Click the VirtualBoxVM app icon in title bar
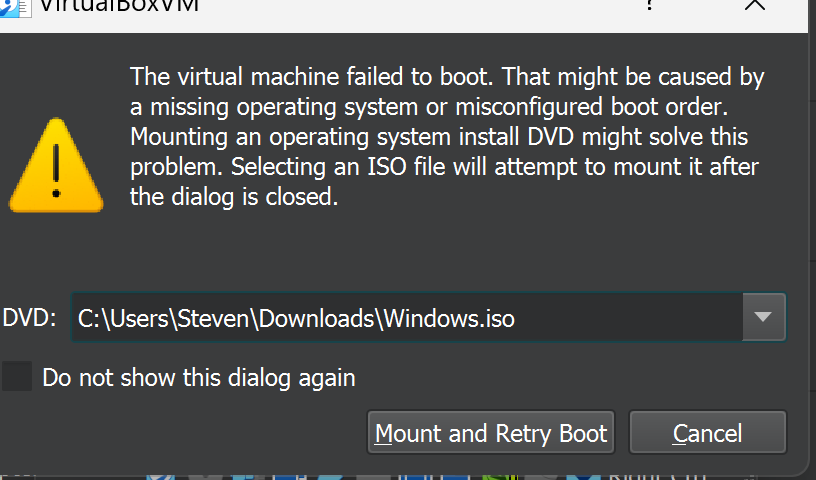The width and height of the screenshot is (816, 480). pyautogui.click(x=15, y=7)
